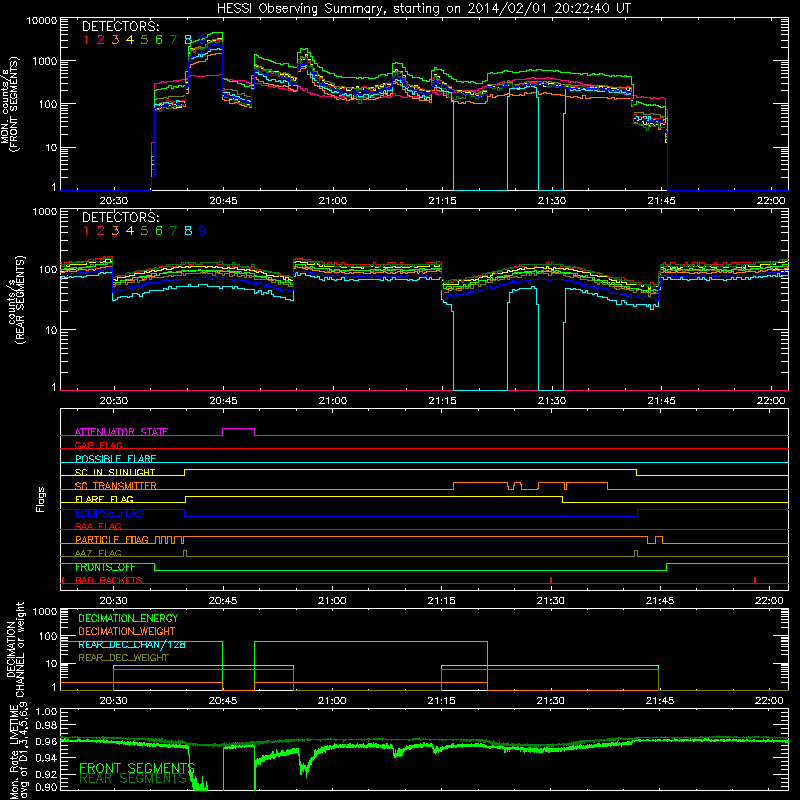
Task: Click the 1.00 tick on the livetime axis
Action: (x=46, y=711)
